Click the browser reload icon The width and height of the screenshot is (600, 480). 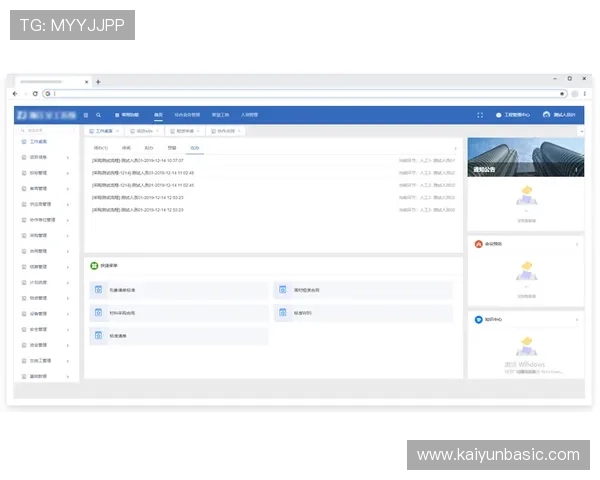pyautogui.click(x=35, y=93)
